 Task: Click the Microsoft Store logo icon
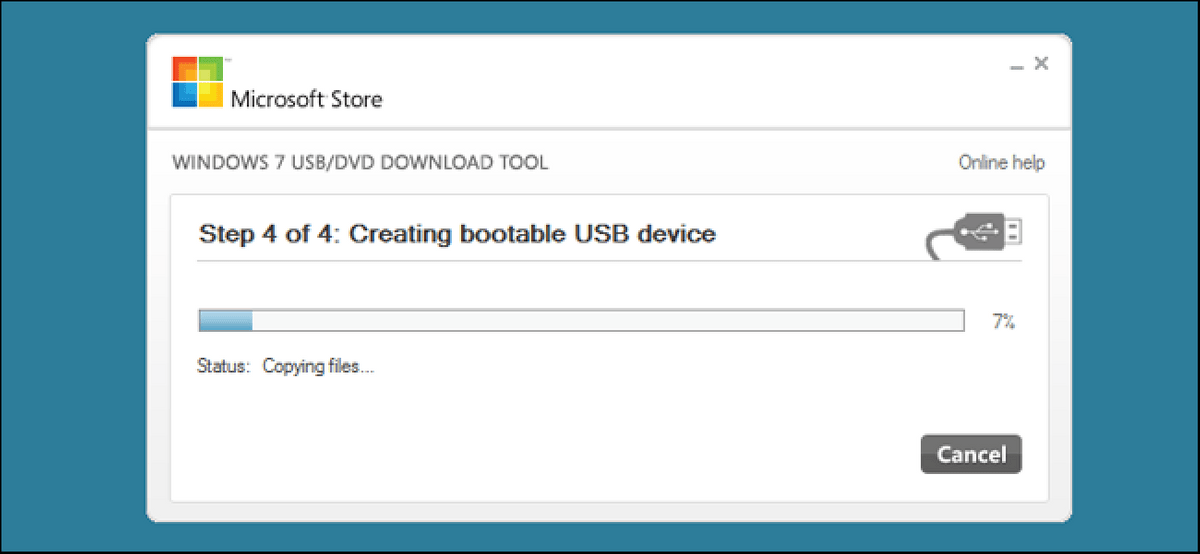tap(197, 82)
